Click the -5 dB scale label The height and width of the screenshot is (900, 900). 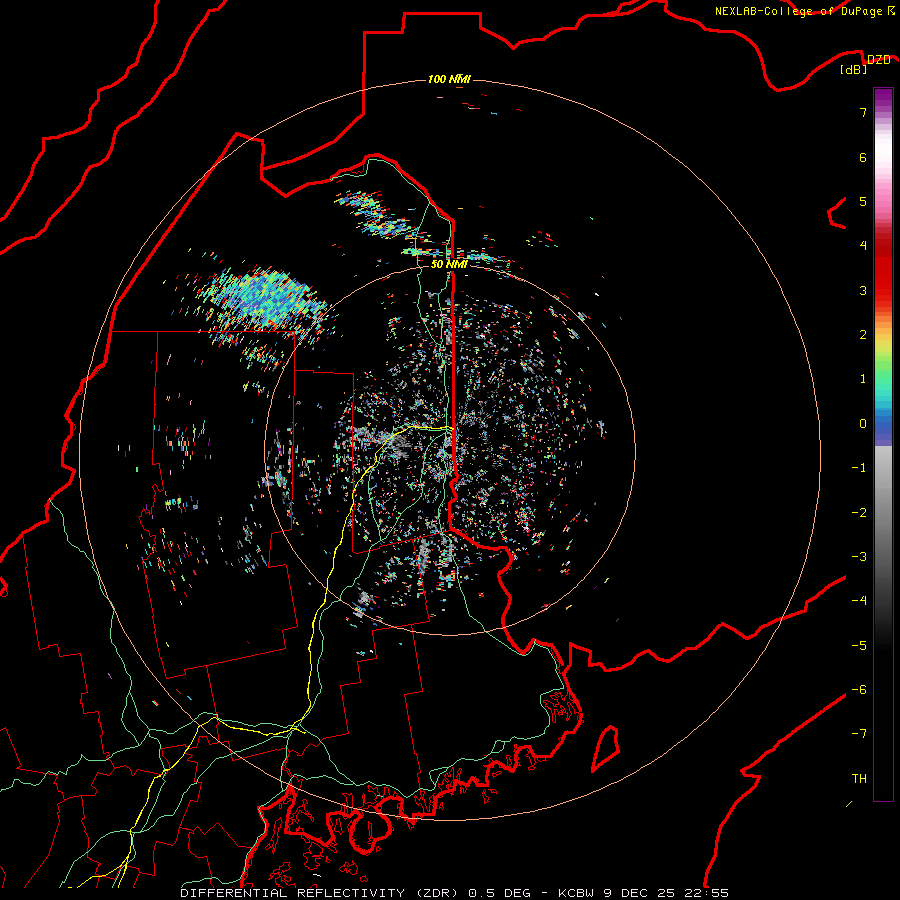point(859,646)
